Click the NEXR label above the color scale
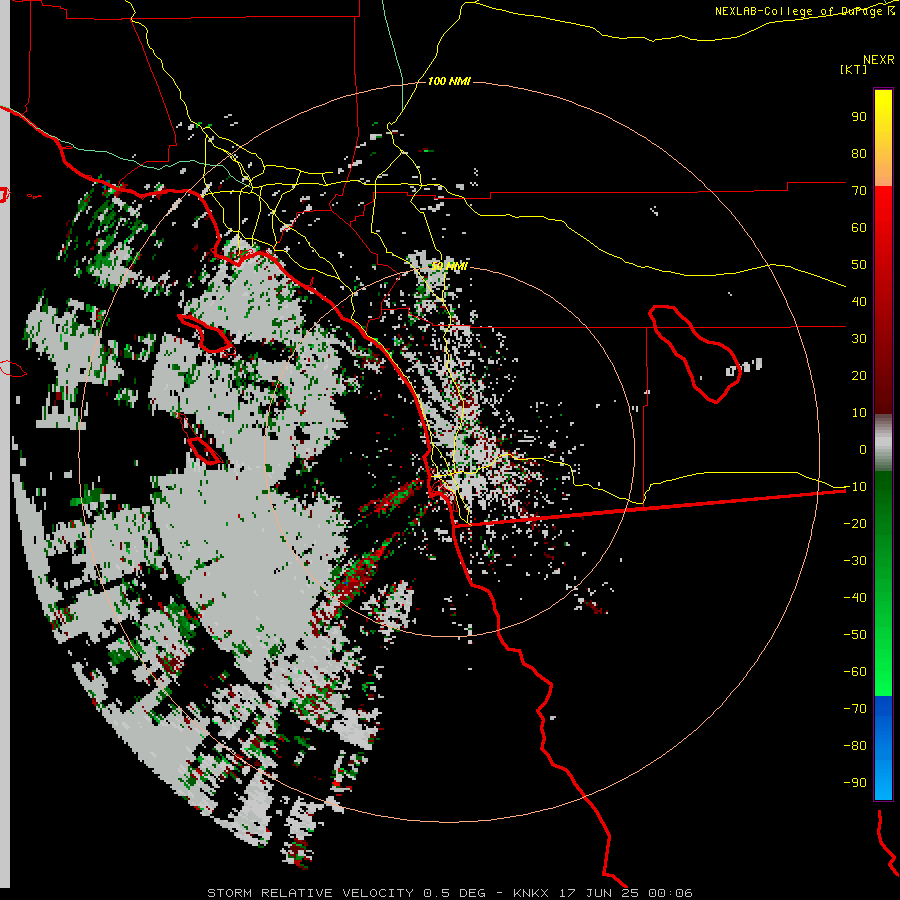 point(879,60)
